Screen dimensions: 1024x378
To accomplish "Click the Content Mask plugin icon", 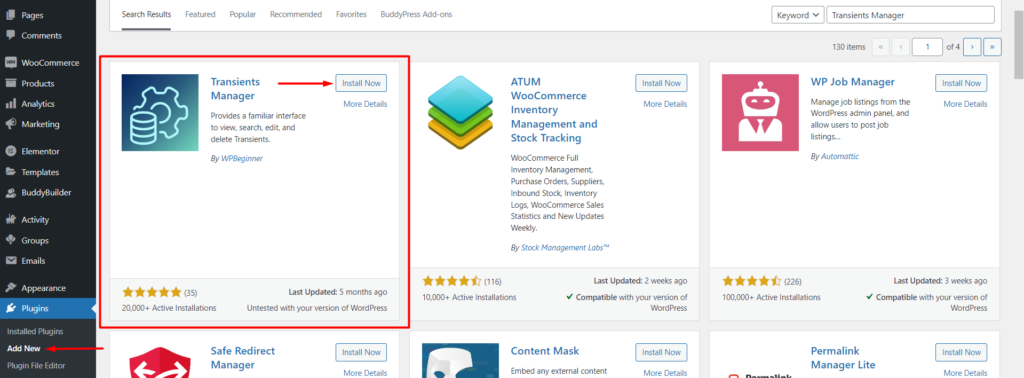I will click(460, 361).
